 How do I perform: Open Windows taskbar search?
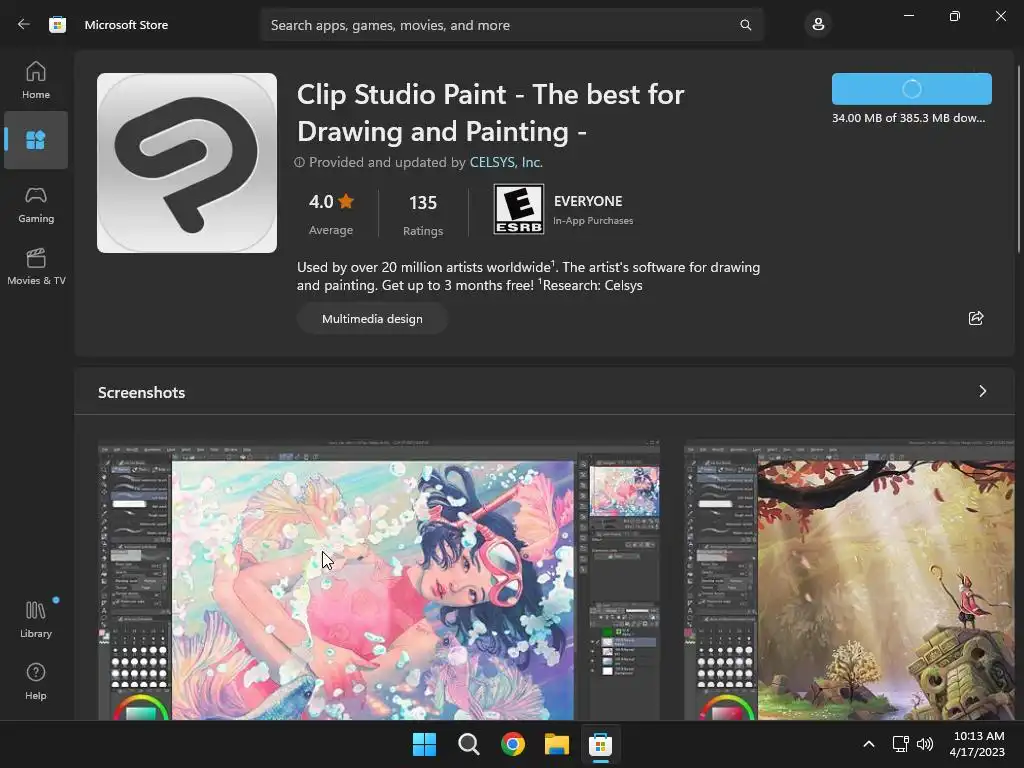[468, 744]
